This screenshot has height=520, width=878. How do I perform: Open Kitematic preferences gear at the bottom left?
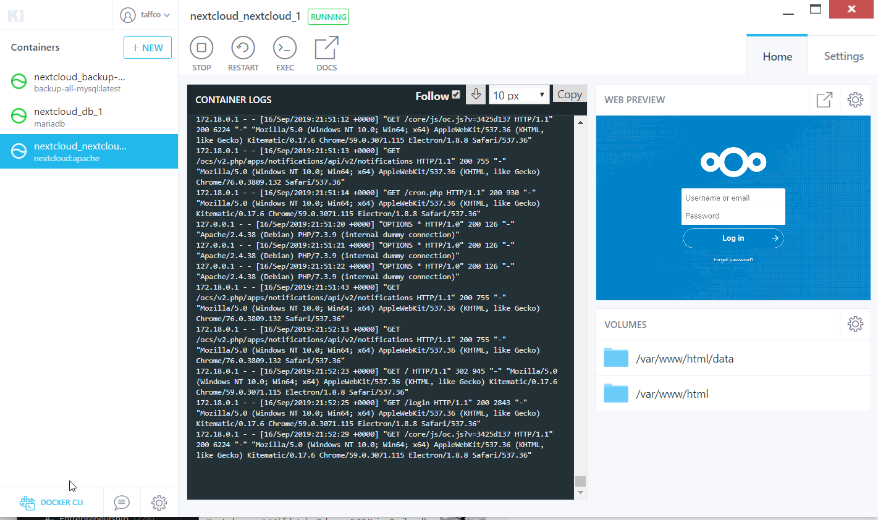tap(158, 502)
